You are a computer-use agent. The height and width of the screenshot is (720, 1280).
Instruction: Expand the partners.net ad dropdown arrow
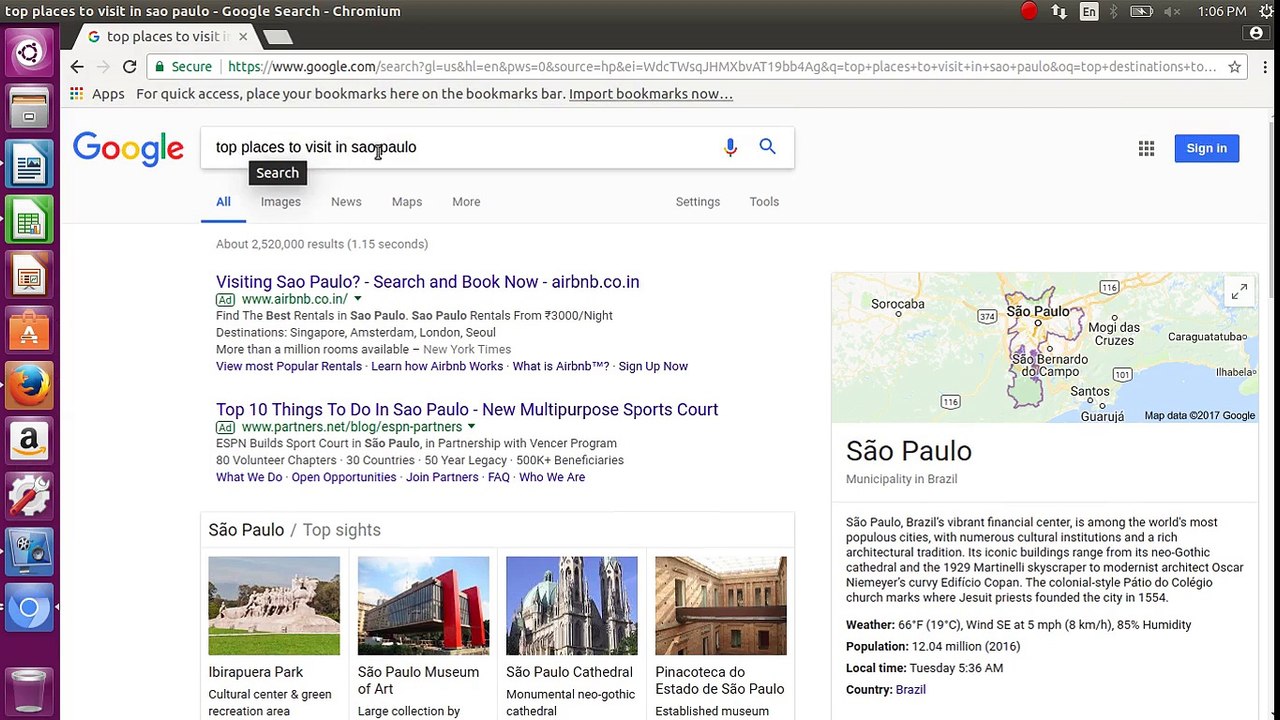(x=471, y=427)
